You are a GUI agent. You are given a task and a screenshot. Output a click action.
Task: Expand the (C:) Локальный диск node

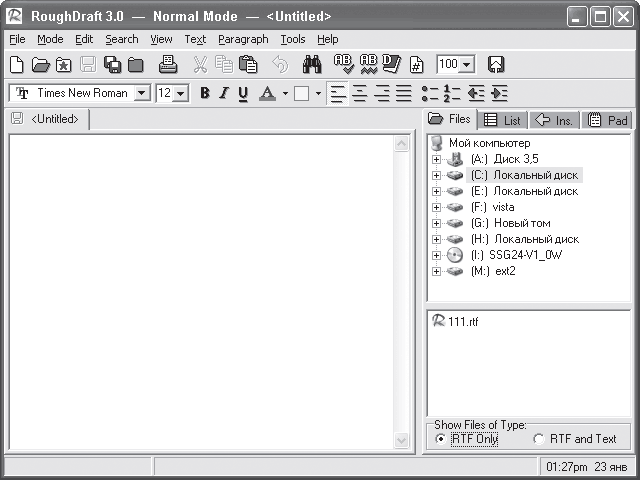436,176
